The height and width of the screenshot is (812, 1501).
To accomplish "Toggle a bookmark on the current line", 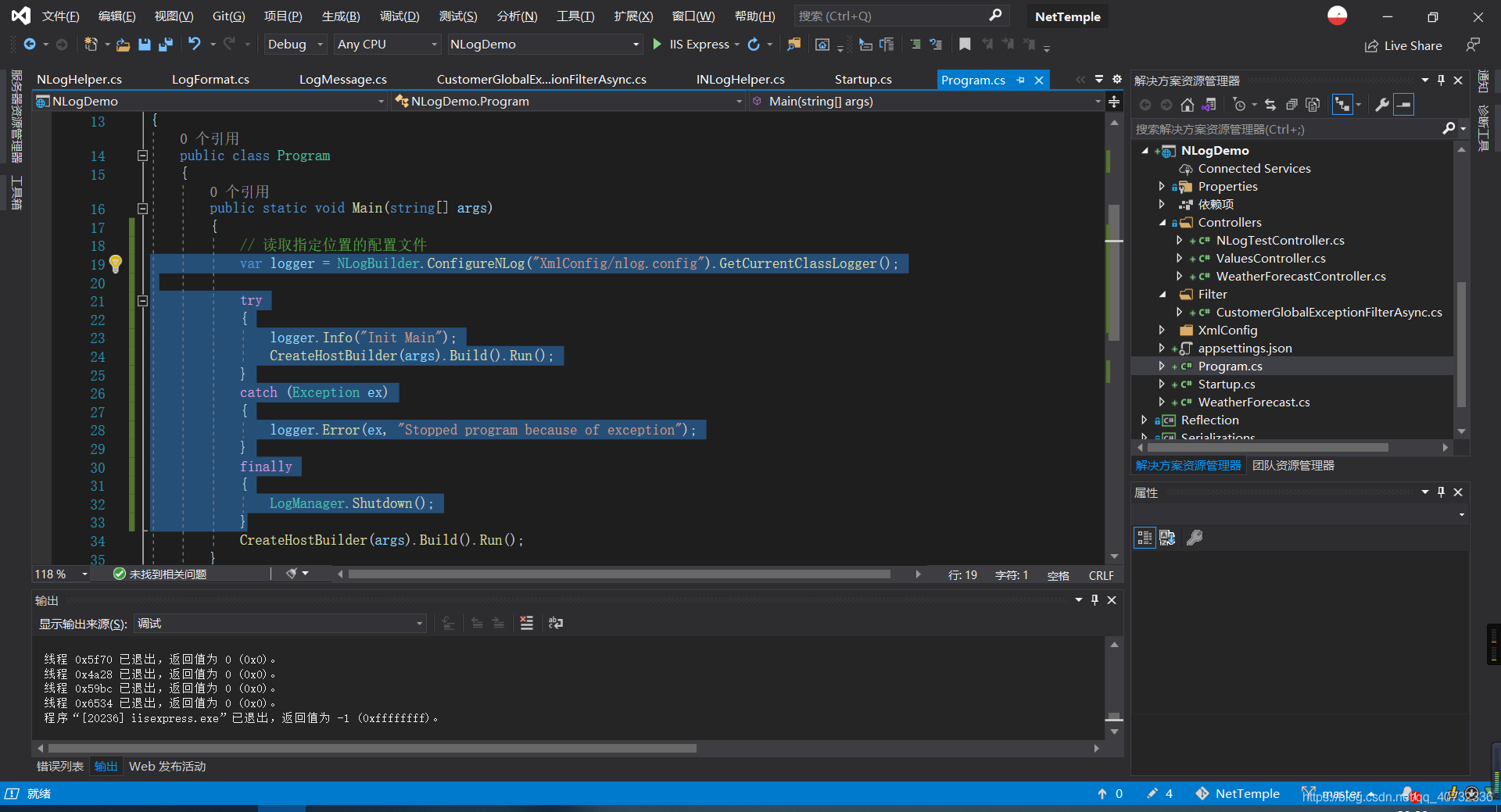I will [x=965, y=45].
